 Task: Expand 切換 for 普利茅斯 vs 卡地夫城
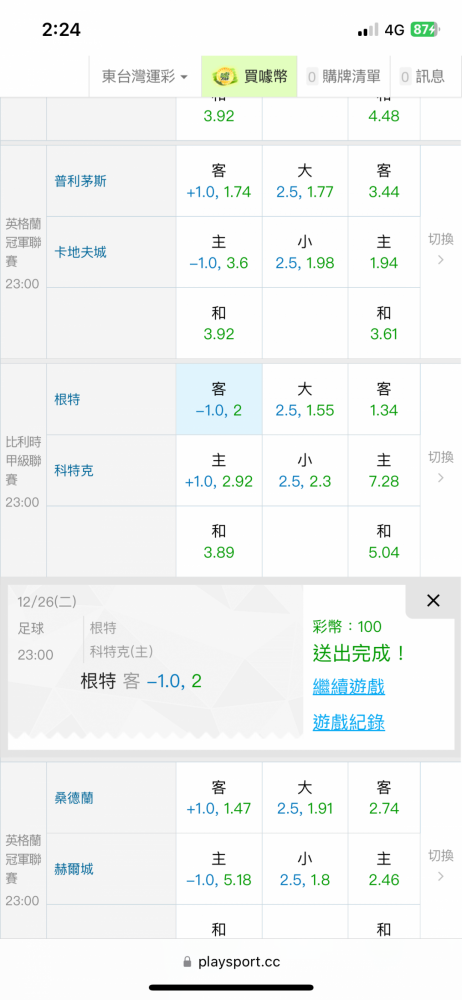[440, 249]
